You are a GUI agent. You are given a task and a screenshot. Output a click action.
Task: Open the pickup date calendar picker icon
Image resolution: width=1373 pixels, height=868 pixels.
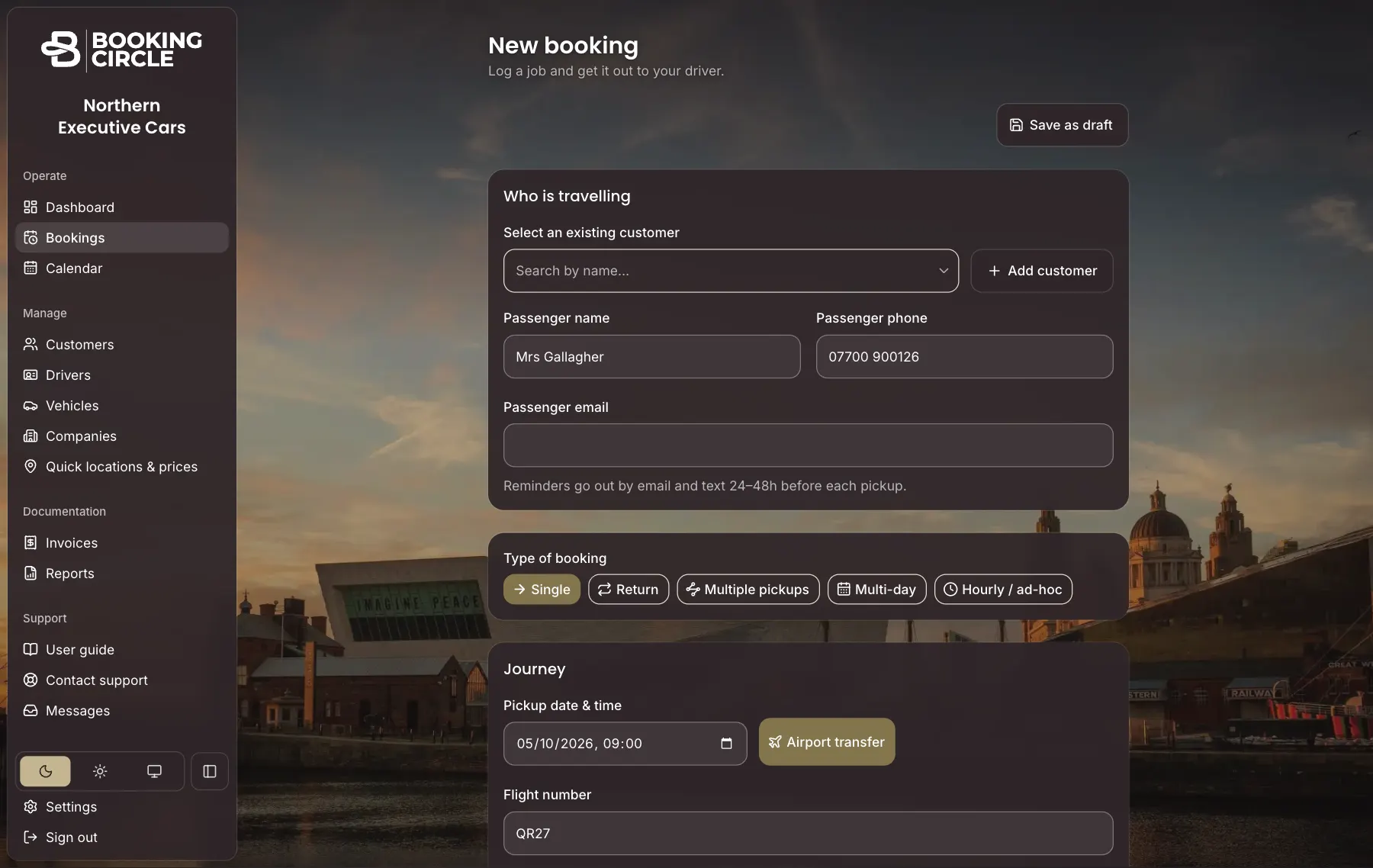coord(726,744)
